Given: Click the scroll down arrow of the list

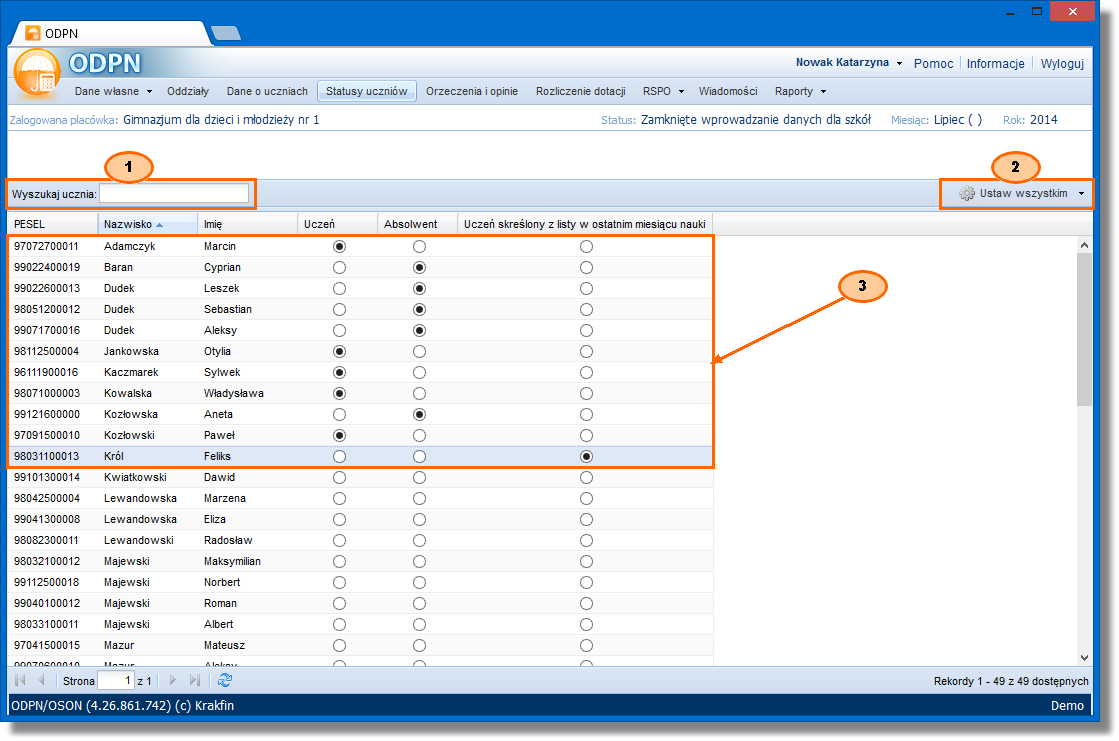Looking at the screenshot, I should point(1084,658).
